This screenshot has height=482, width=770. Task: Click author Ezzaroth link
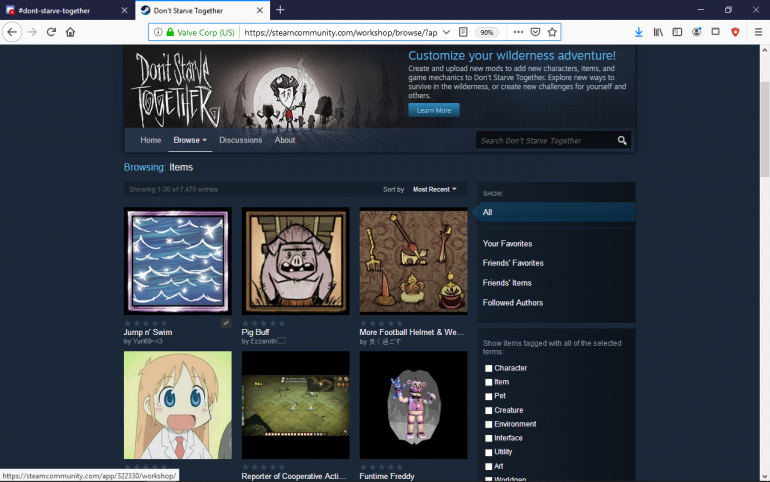click(x=263, y=341)
